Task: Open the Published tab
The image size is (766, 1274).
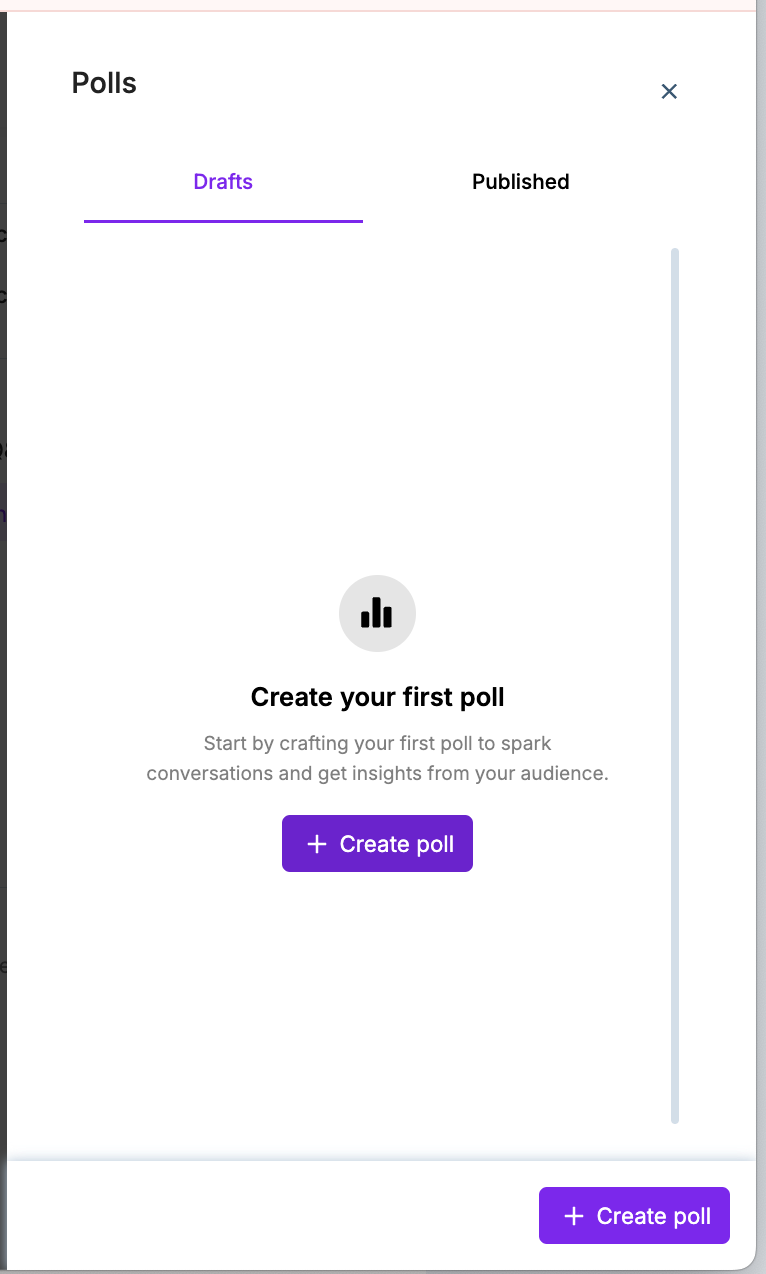Action: tap(520, 182)
